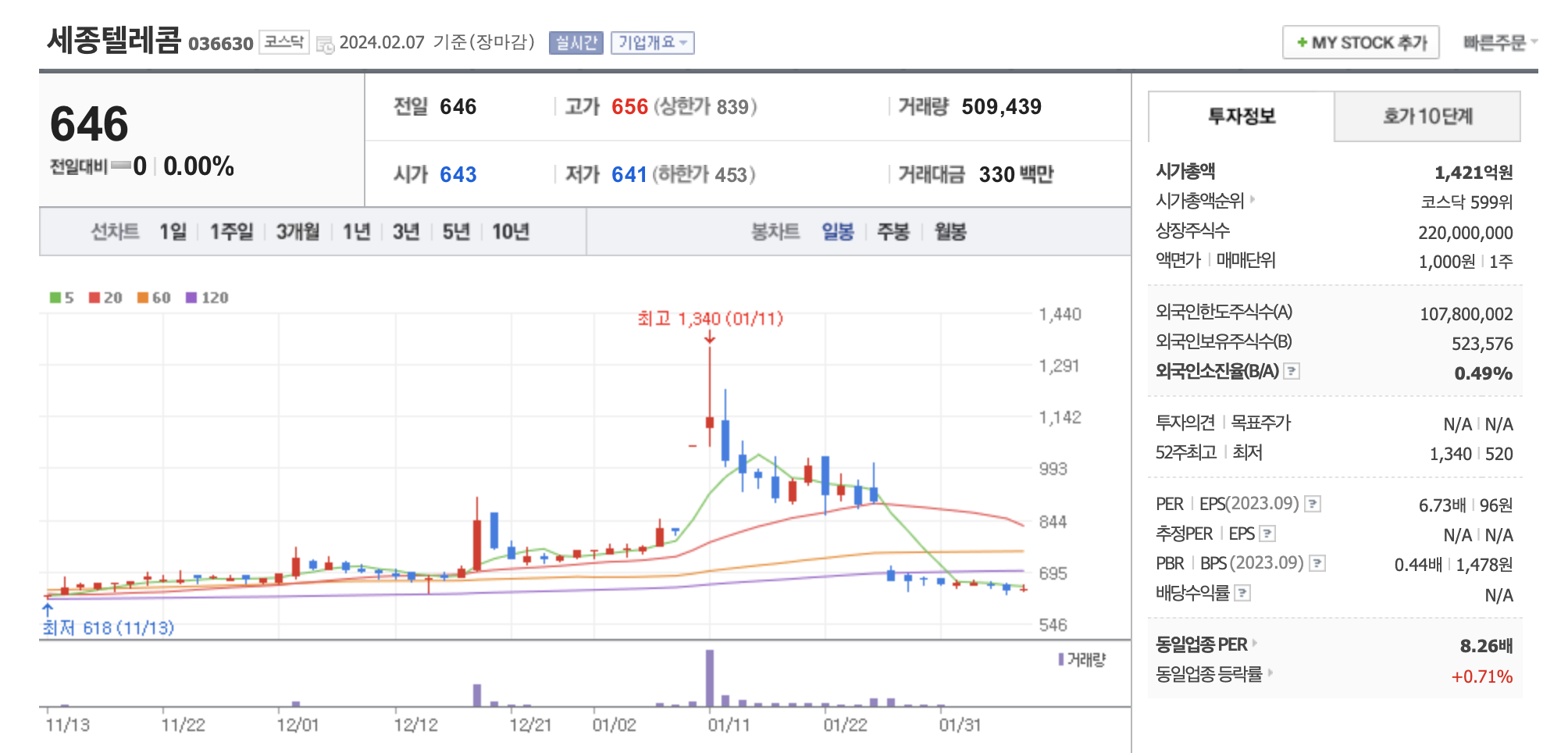Image resolution: width=1568 pixels, height=753 pixels.
Task: Click the orange 60-day moving average legend
Action: [154, 298]
